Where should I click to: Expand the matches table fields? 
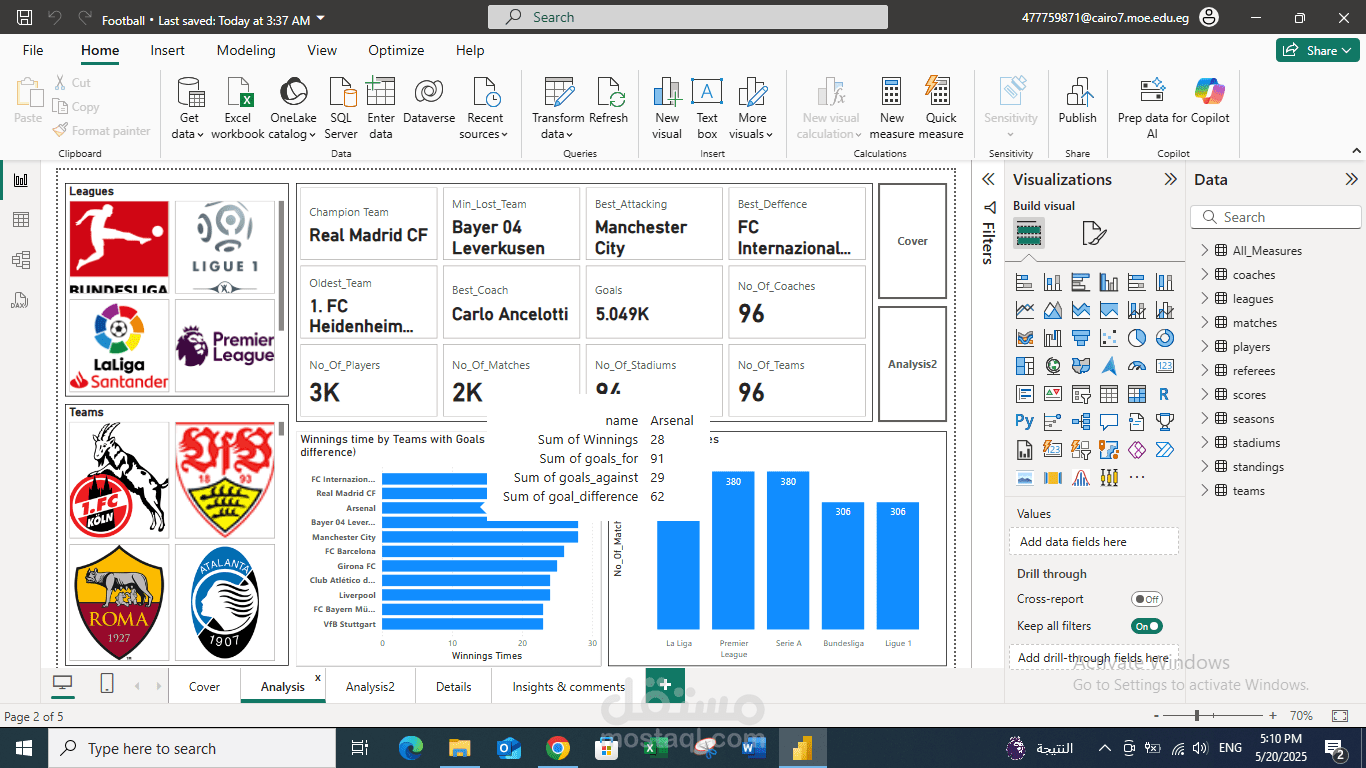click(x=1204, y=322)
